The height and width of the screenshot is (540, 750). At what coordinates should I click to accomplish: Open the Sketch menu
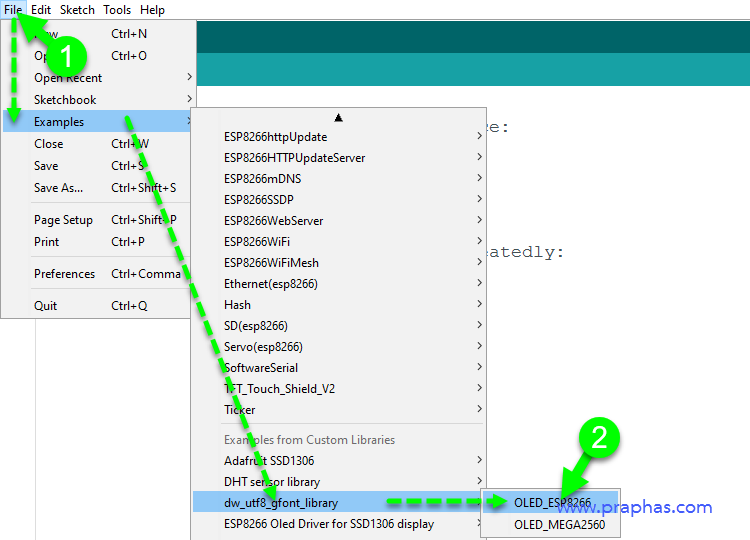(x=77, y=10)
